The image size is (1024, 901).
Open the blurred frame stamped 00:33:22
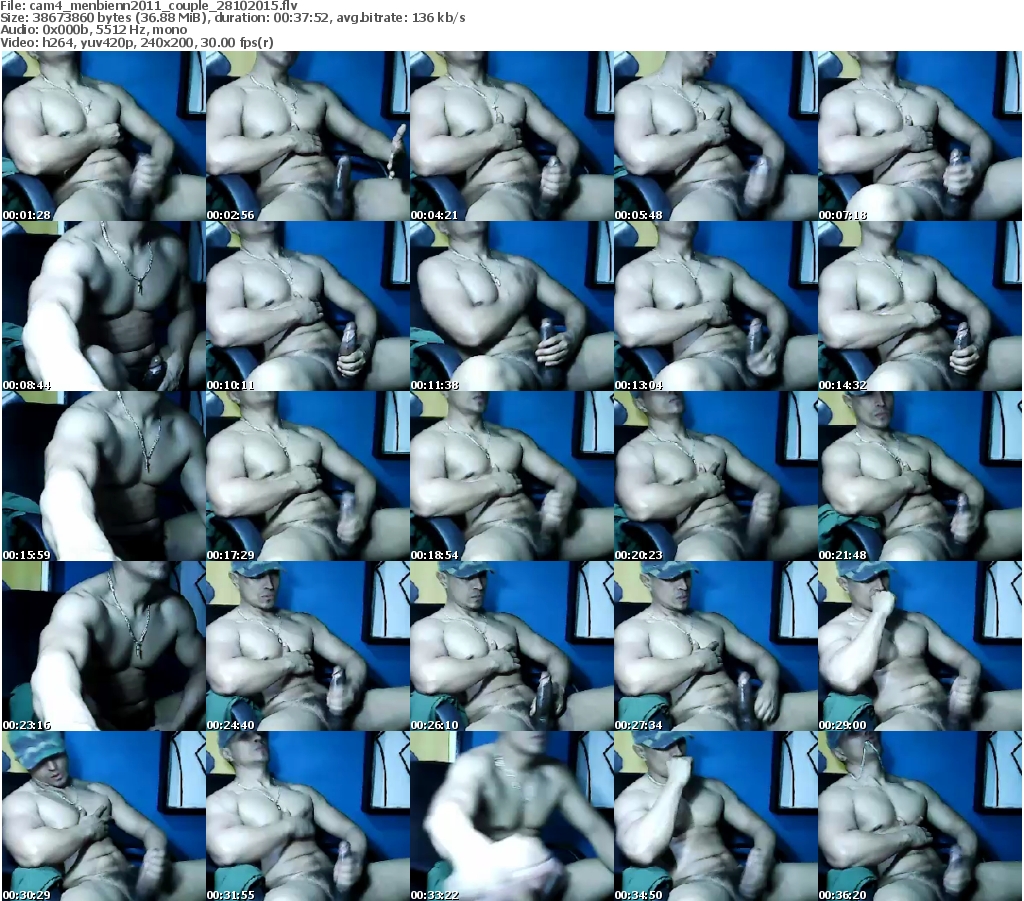tap(511, 816)
